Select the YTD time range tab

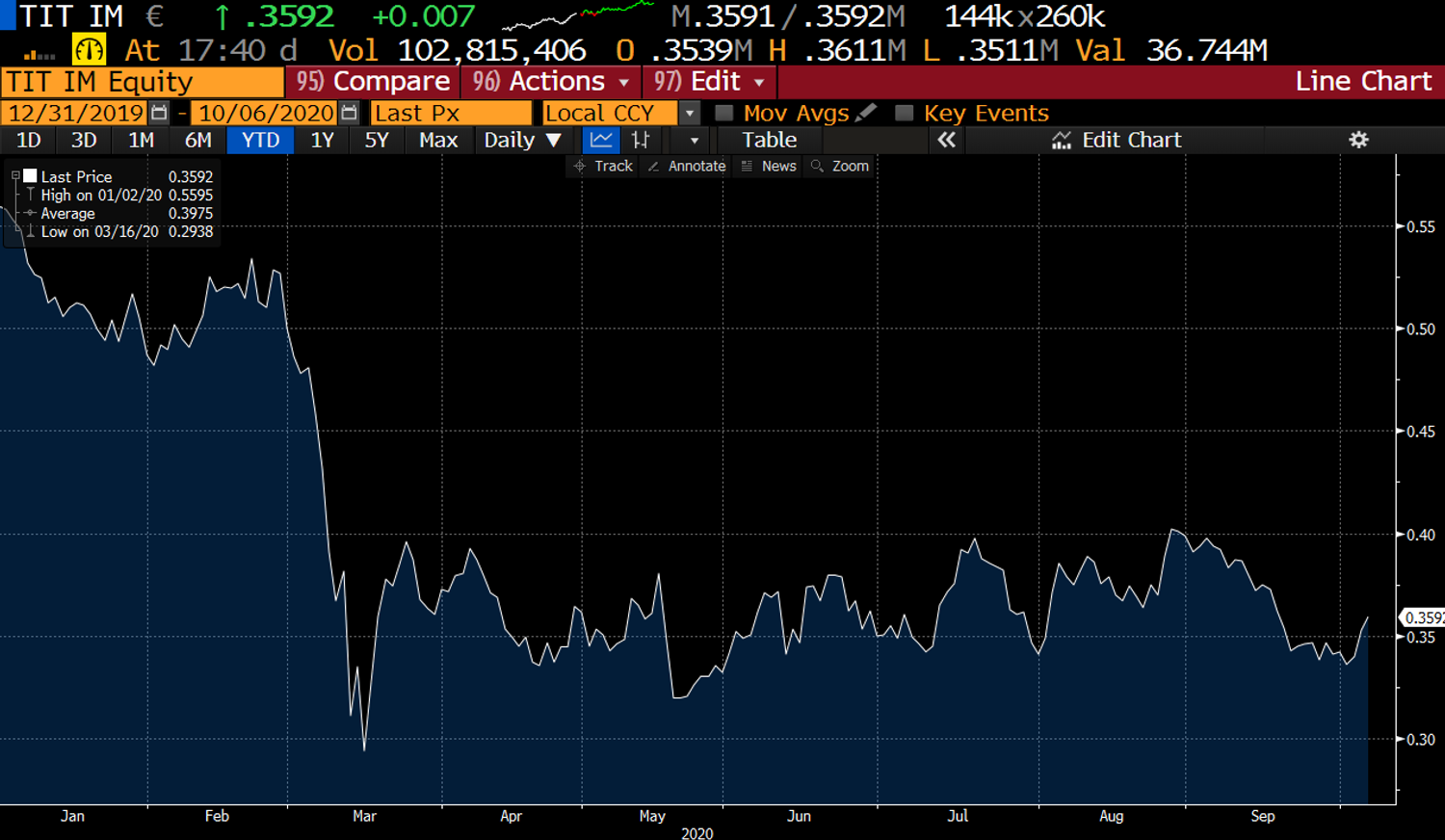point(260,140)
